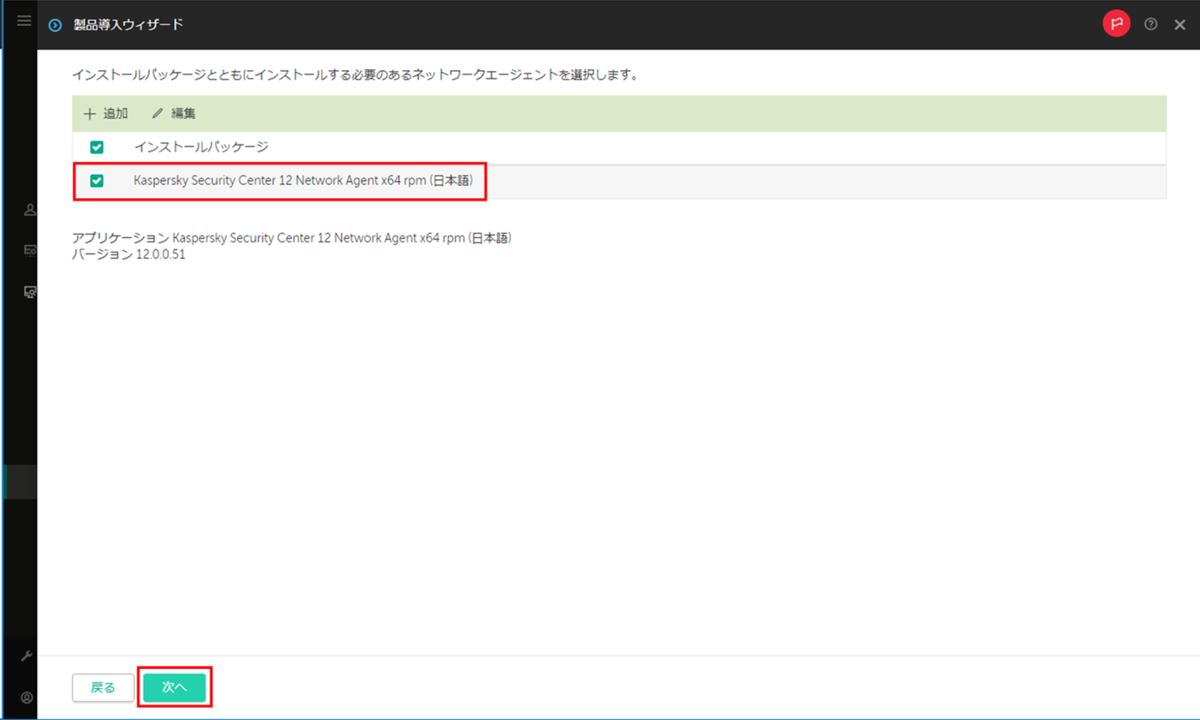The width and height of the screenshot is (1200, 720).
Task: Select the Kaspersky Network Agent list row
Action: (x=300, y=181)
